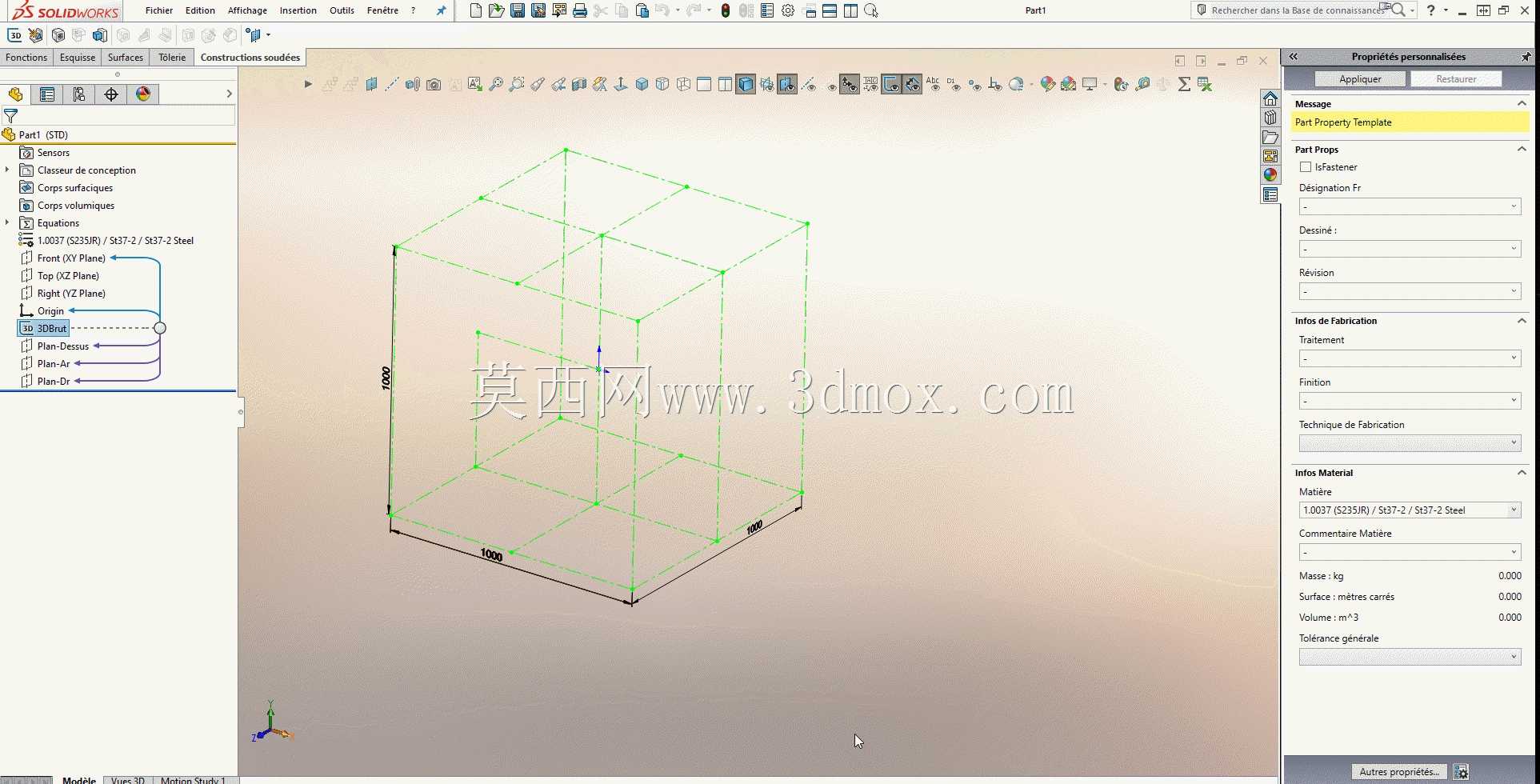Tick the IsFastener checkbox
This screenshot has width=1540, height=784.
[1306, 167]
